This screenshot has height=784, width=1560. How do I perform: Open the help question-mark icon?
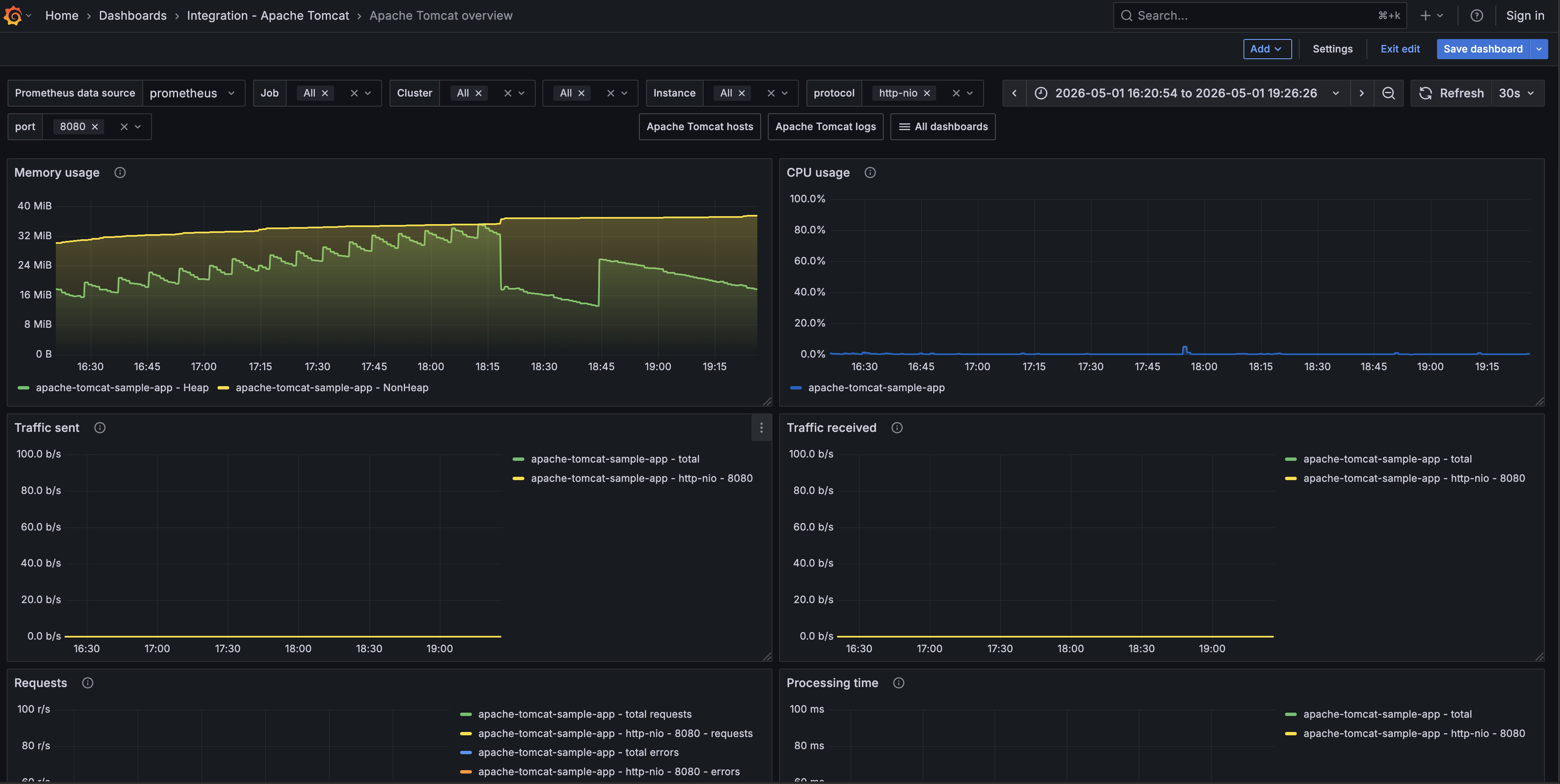1476,16
